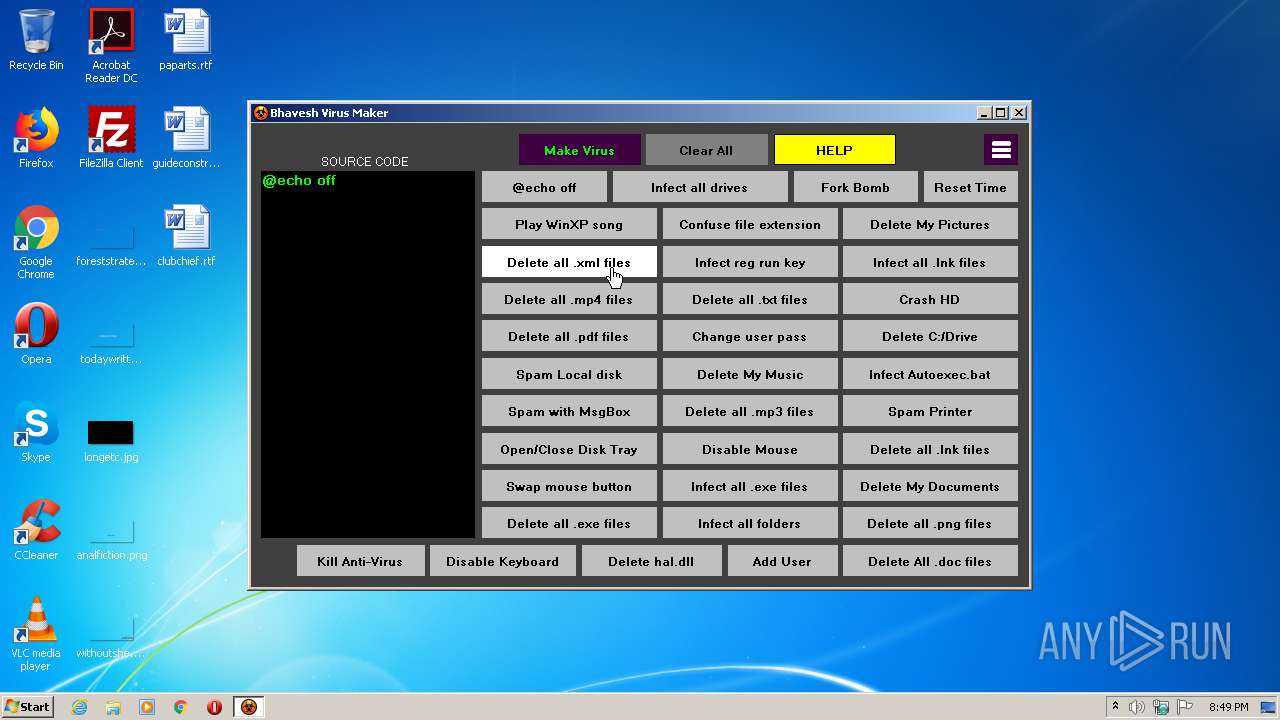The image size is (1280, 720).
Task: Launch VLC media player shortcut
Action: coord(36,634)
